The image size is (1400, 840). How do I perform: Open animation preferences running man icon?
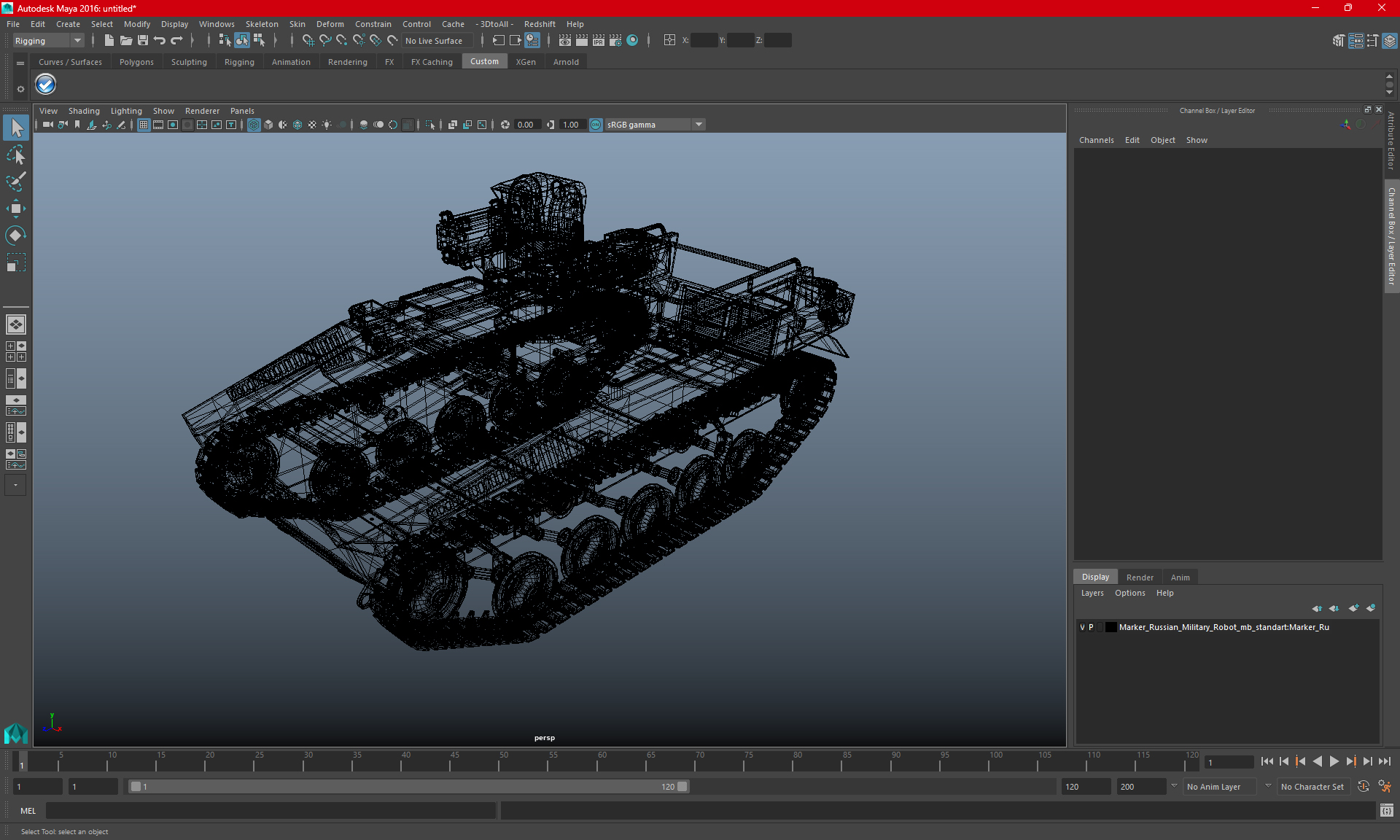[x=1385, y=786]
